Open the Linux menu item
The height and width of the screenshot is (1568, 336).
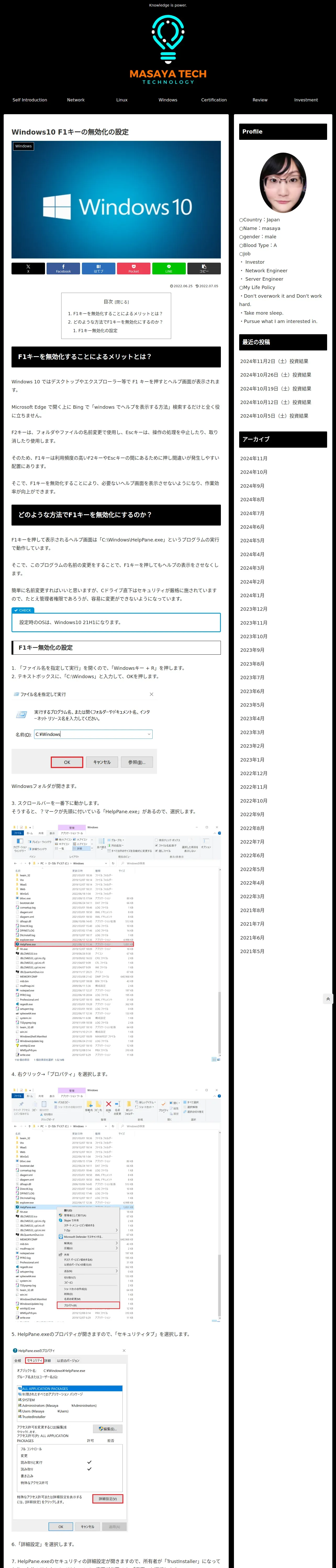[x=122, y=100]
